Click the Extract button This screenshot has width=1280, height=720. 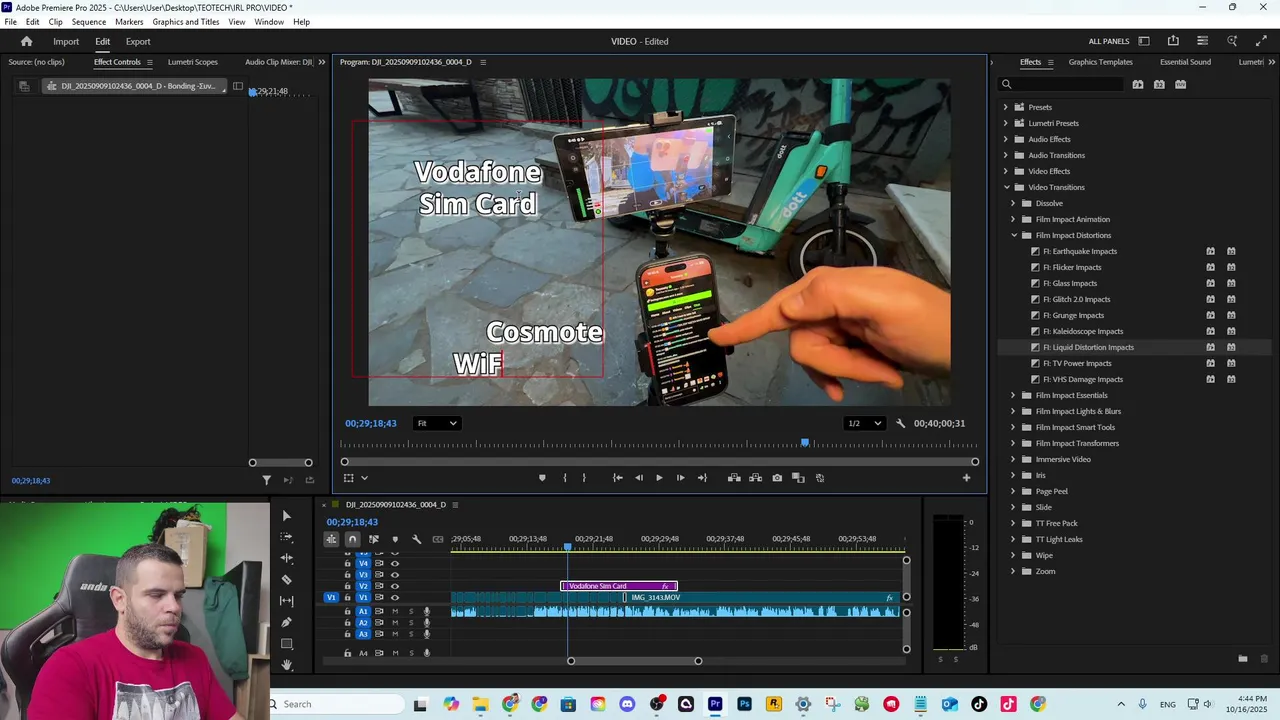coord(755,478)
